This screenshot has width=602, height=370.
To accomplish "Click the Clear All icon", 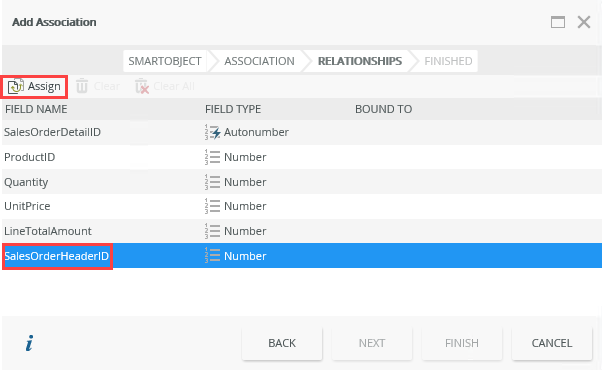I will [142, 86].
